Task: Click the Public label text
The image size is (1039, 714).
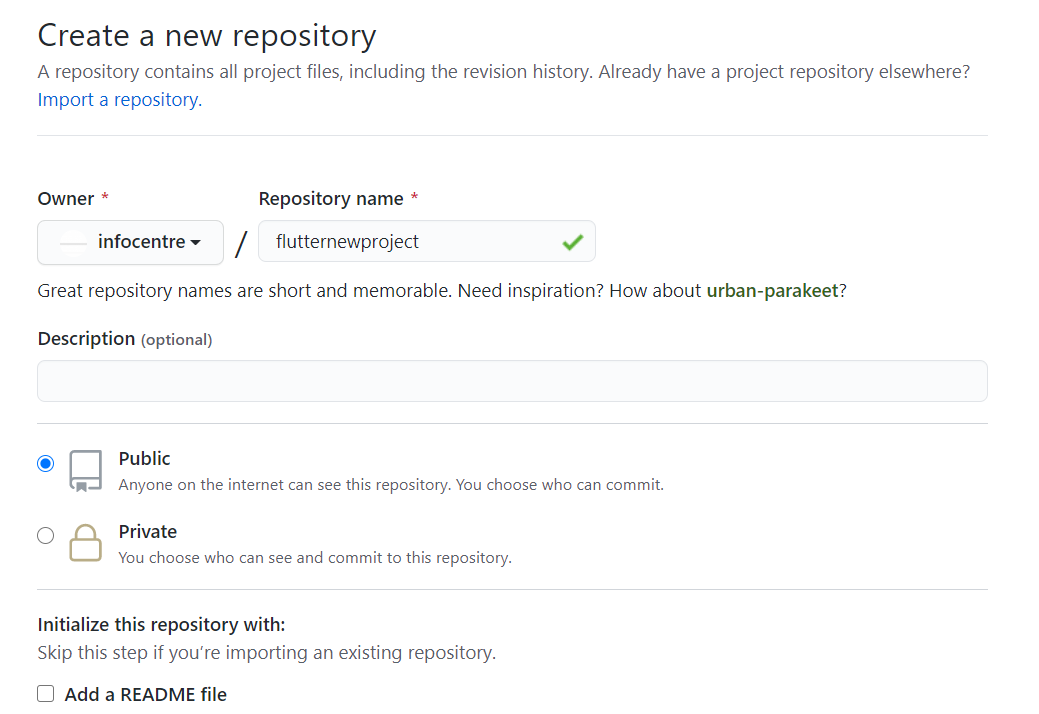Action: tap(144, 459)
